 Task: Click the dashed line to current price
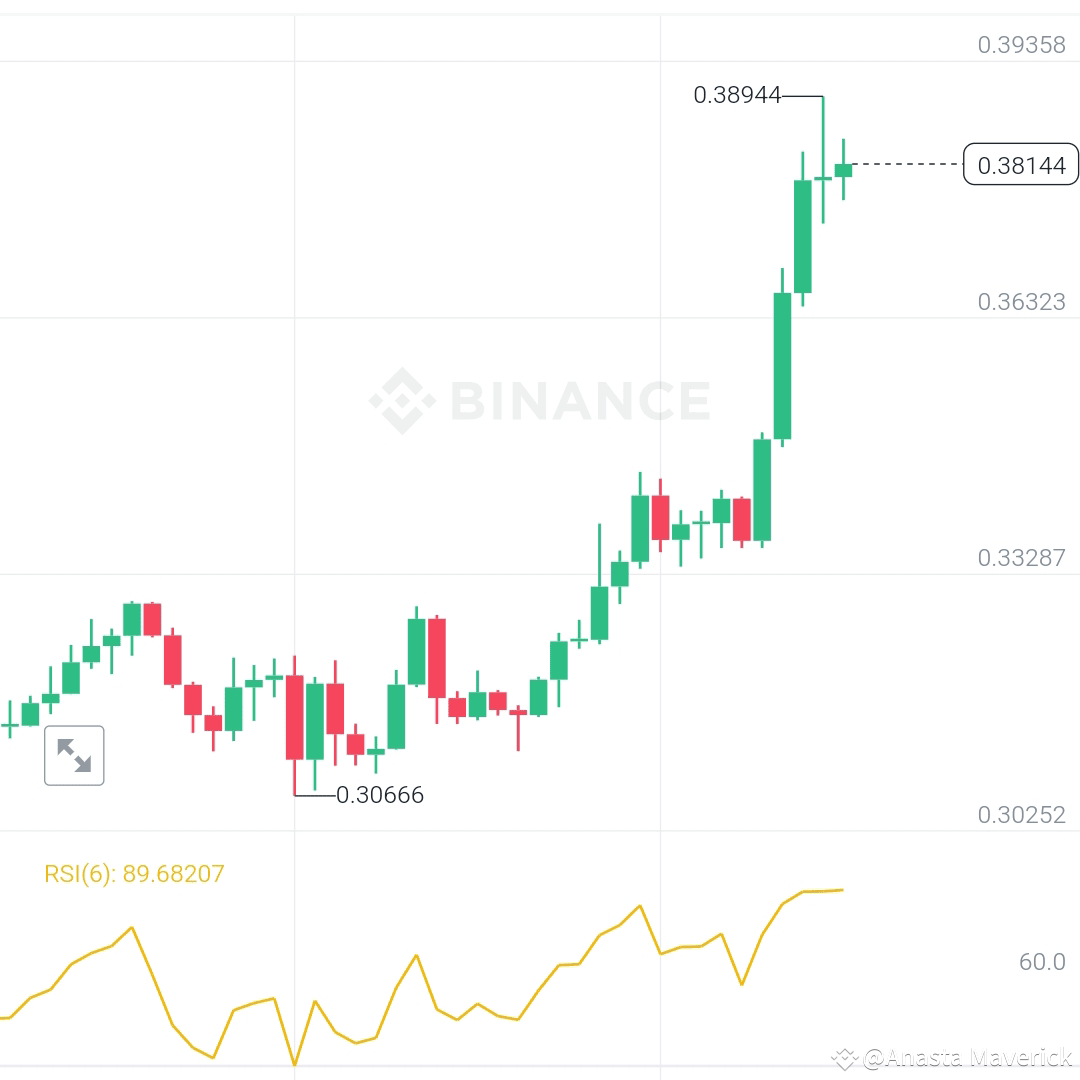[x=910, y=165]
